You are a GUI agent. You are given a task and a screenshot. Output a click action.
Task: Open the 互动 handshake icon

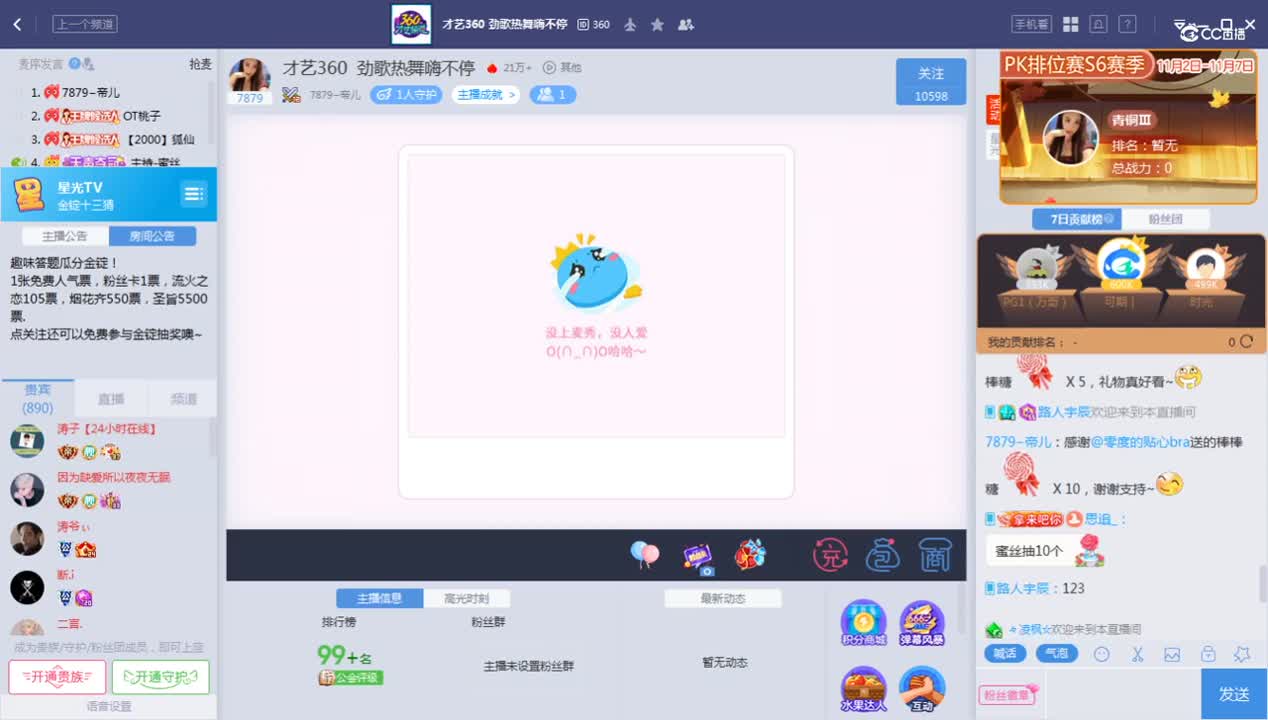(922, 689)
